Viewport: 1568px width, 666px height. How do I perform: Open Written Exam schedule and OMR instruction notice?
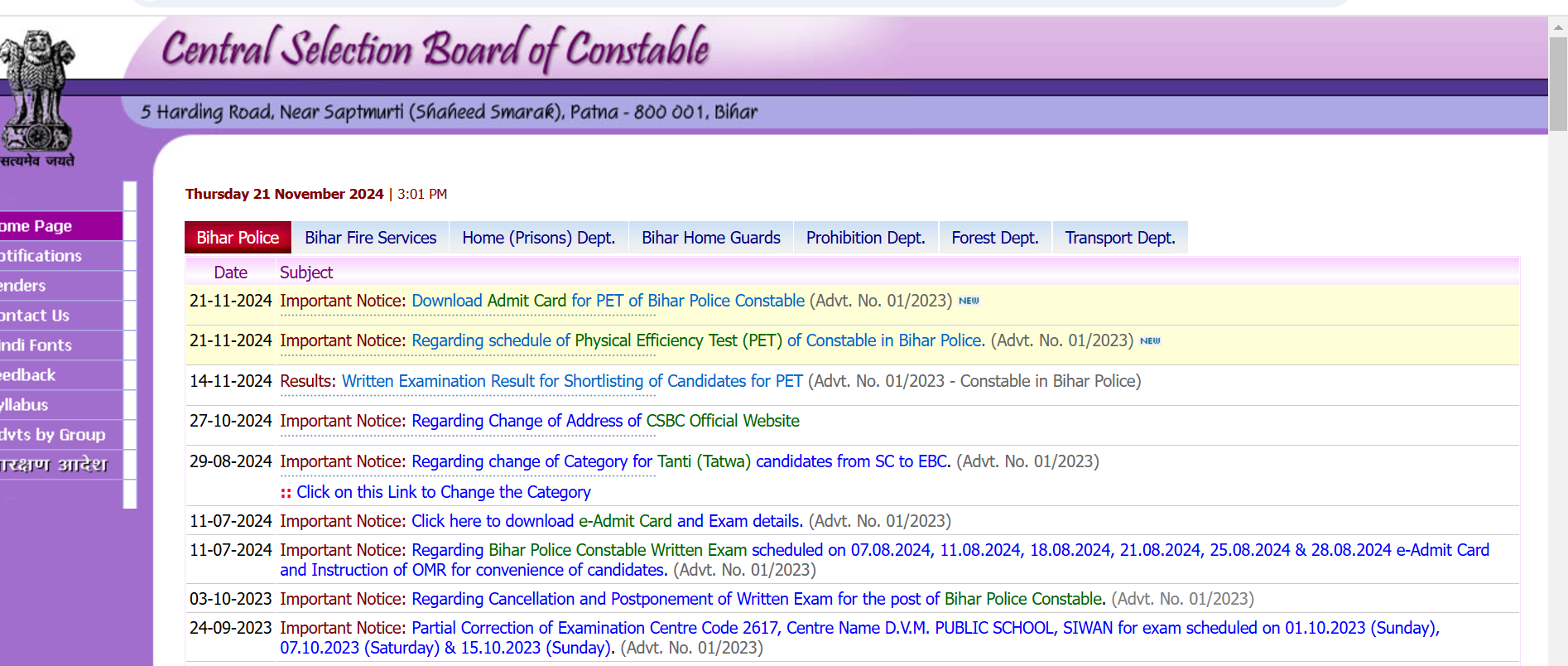[884, 560]
